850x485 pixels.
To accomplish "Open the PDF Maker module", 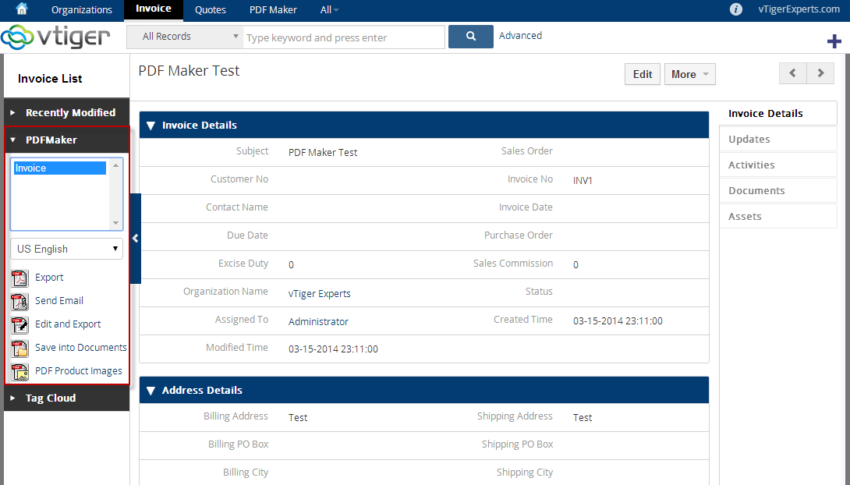I will coord(273,10).
